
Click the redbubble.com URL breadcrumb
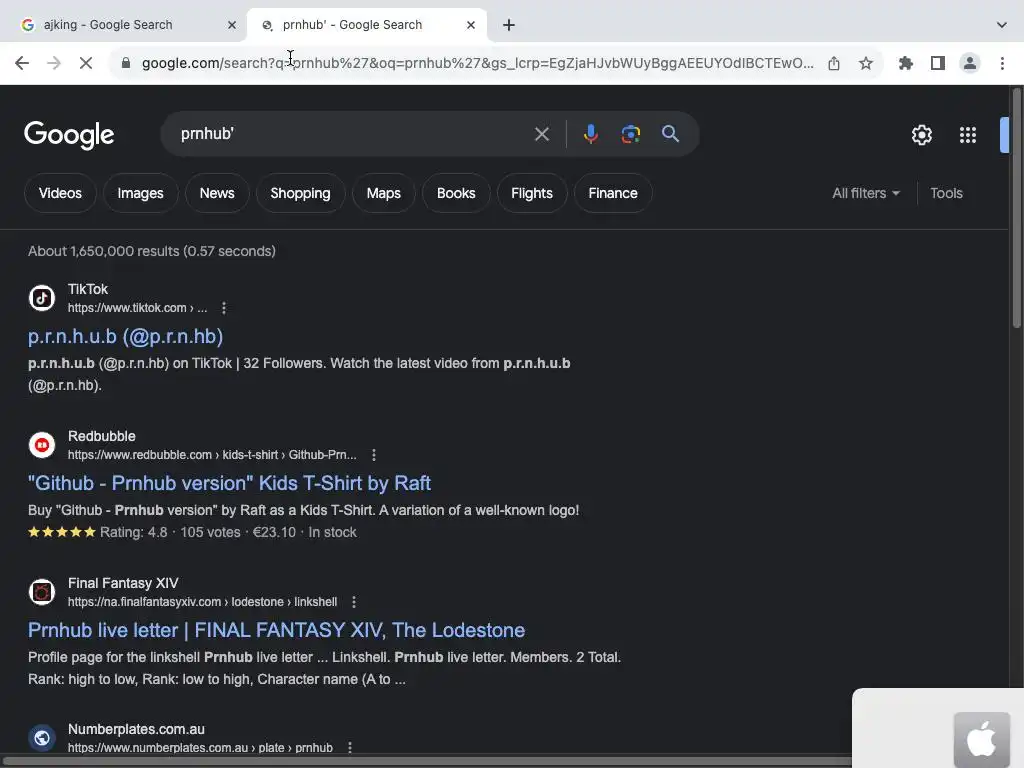(x=212, y=455)
